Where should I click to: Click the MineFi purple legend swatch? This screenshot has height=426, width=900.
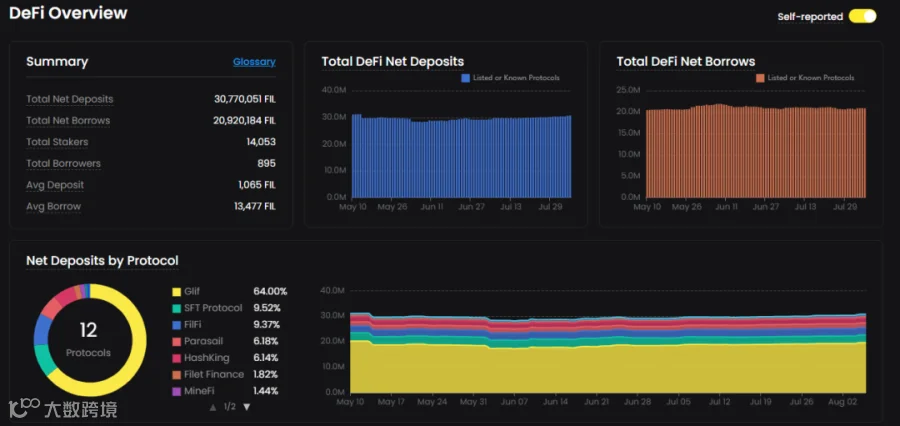177,392
